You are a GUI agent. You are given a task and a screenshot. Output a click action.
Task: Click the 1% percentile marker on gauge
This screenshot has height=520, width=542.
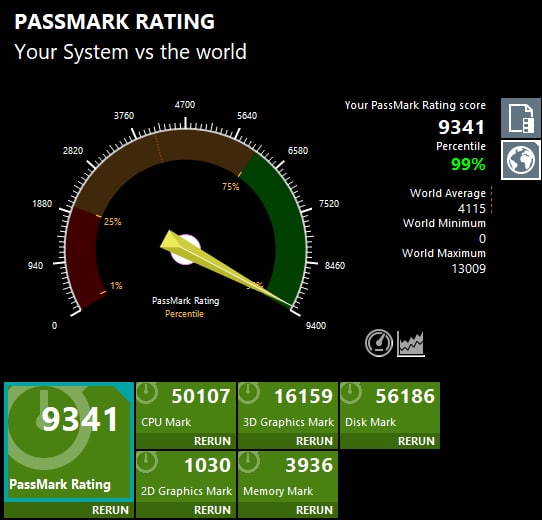[x=116, y=286]
